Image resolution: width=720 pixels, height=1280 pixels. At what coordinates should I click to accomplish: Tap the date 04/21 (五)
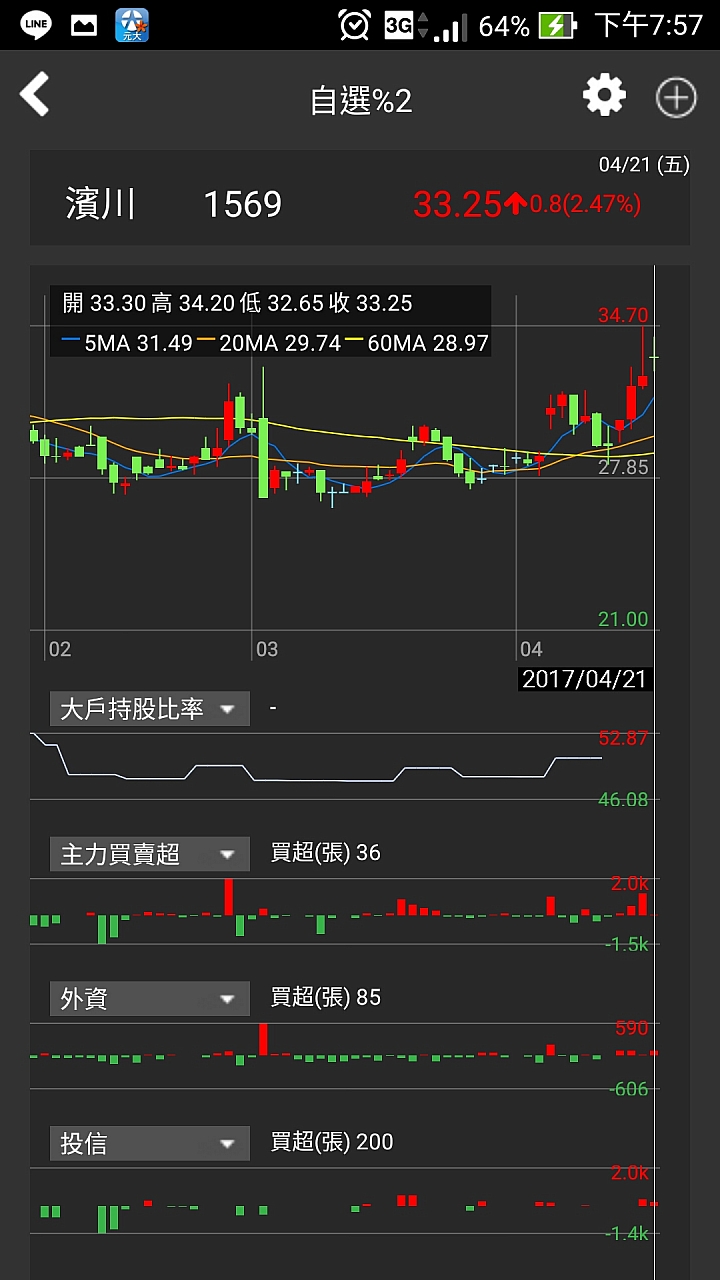(x=644, y=165)
